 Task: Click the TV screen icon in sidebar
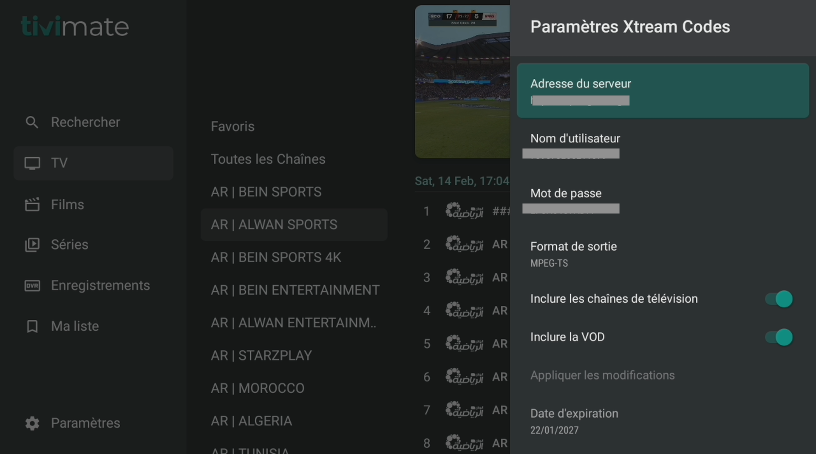[32, 163]
